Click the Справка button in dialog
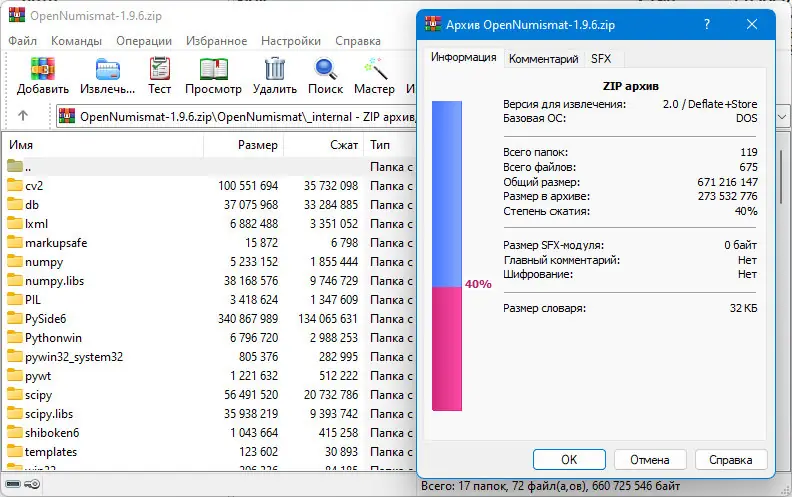 [731, 459]
